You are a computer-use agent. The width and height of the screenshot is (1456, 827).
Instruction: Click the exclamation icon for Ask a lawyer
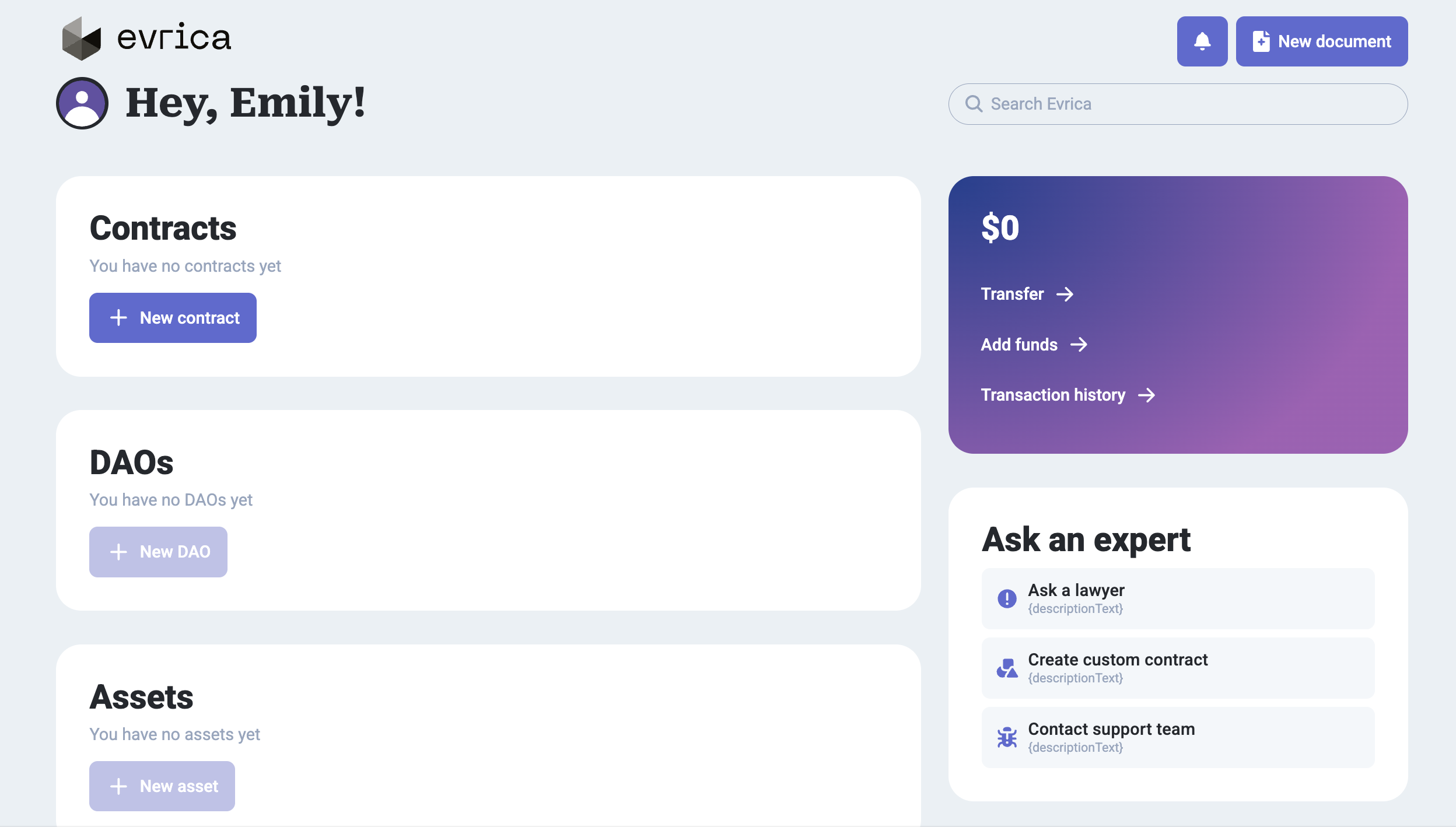tap(1007, 598)
